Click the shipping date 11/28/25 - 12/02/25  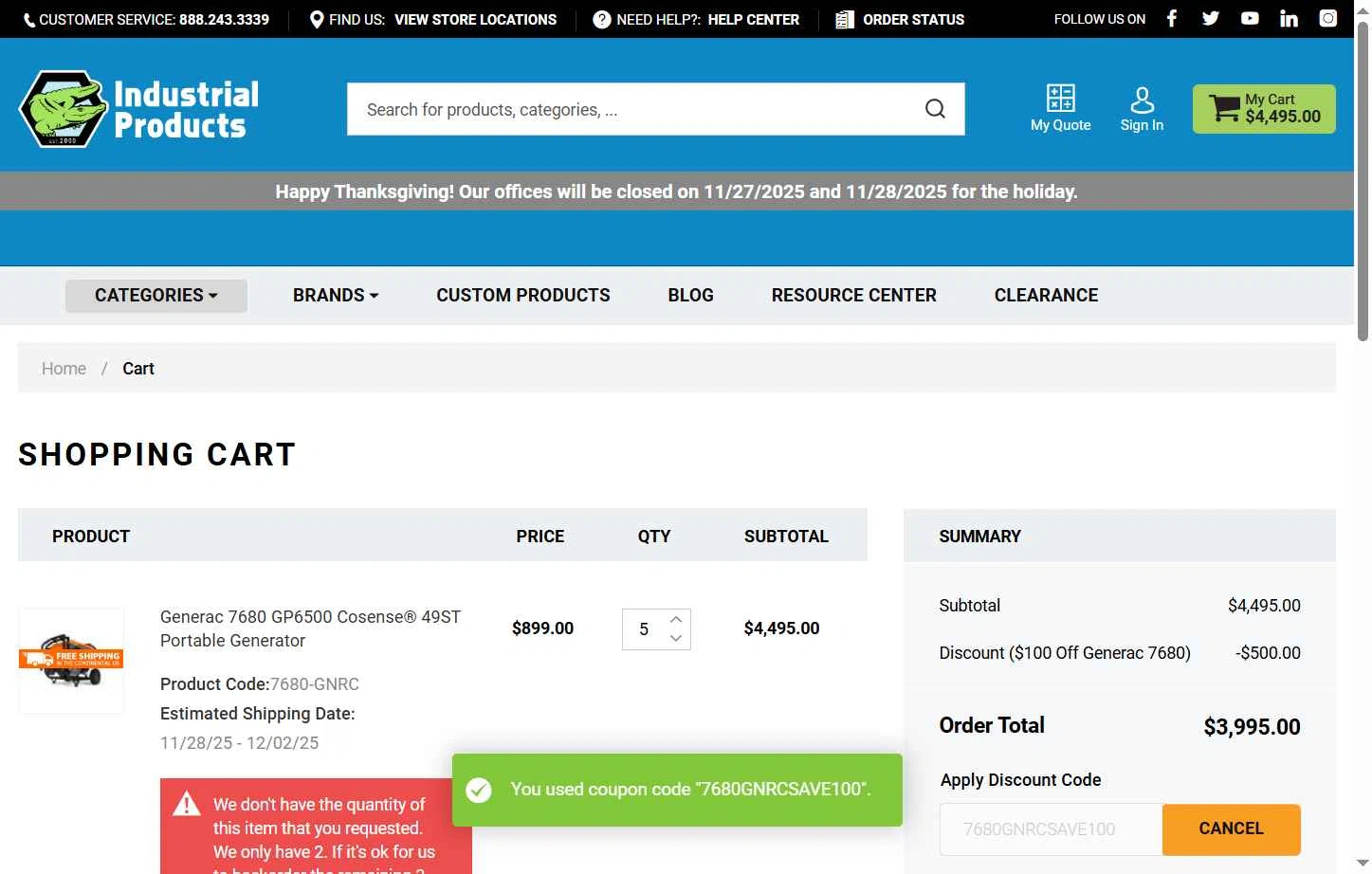(239, 743)
